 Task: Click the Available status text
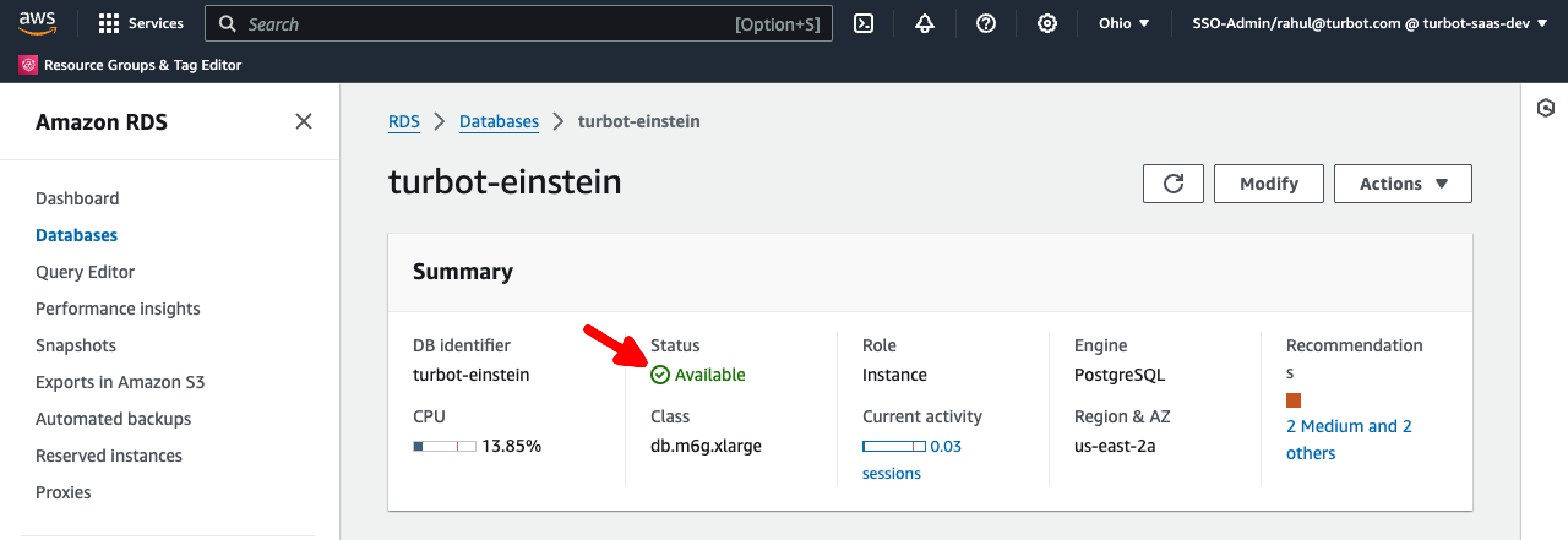point(710,375)
